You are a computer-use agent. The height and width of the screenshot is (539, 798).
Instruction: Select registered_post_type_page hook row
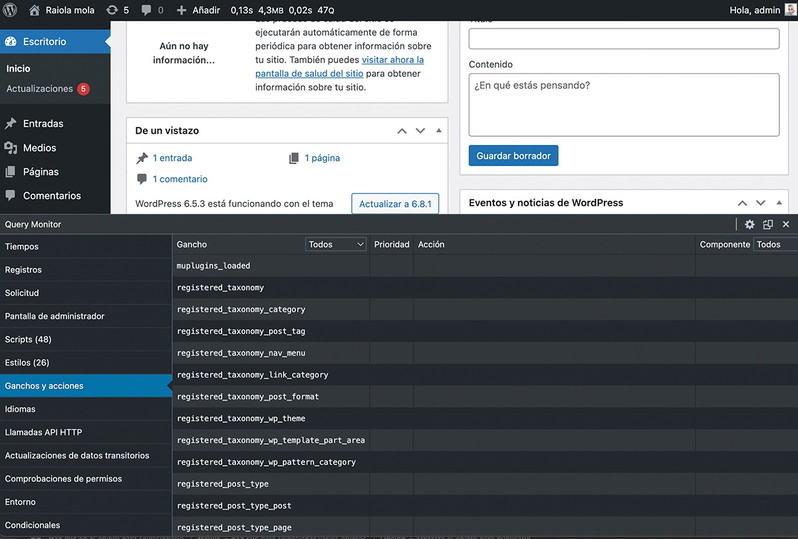[x=485, y=528]
